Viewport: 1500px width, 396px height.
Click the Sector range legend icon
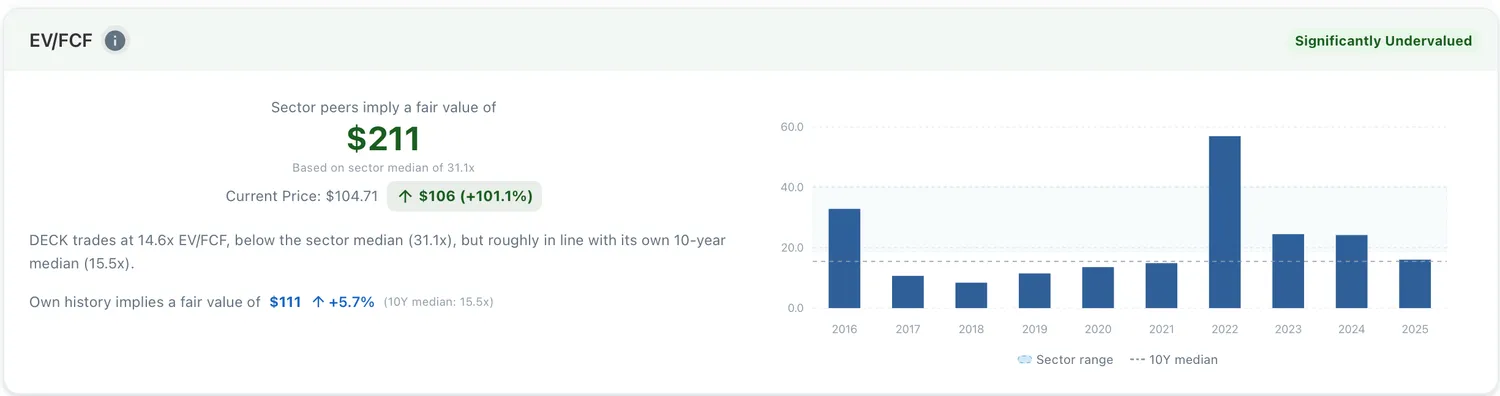(x=1024, y=359)
